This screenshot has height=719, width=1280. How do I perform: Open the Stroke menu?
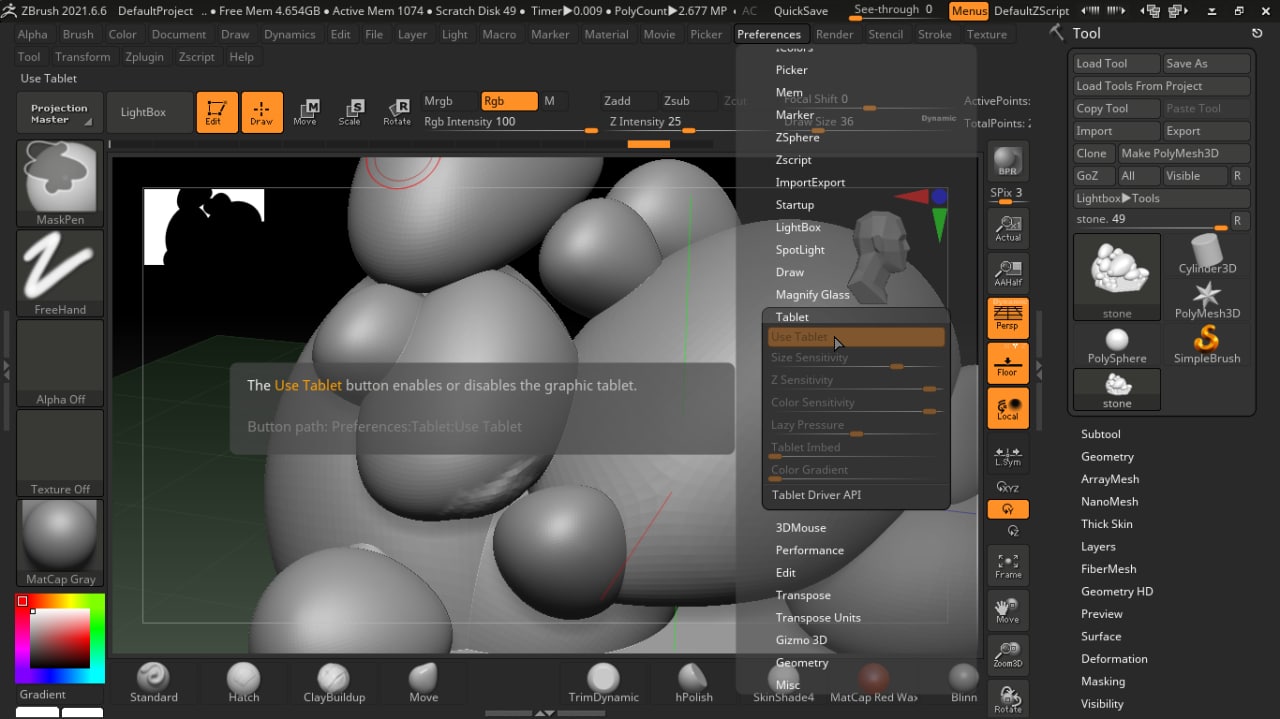tap(935, 34)
